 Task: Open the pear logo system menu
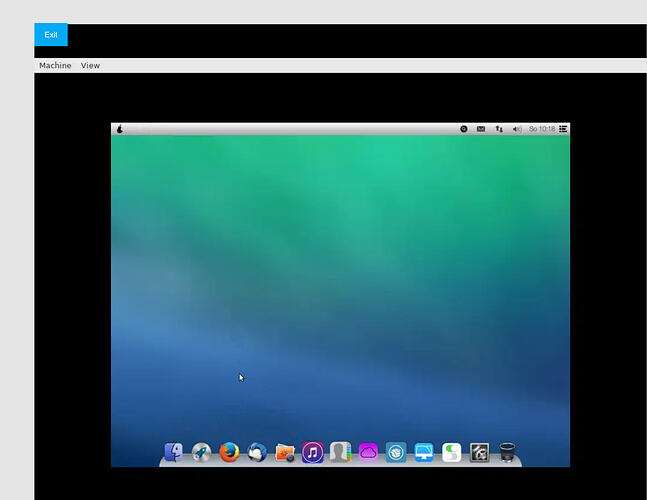point(120,129)
